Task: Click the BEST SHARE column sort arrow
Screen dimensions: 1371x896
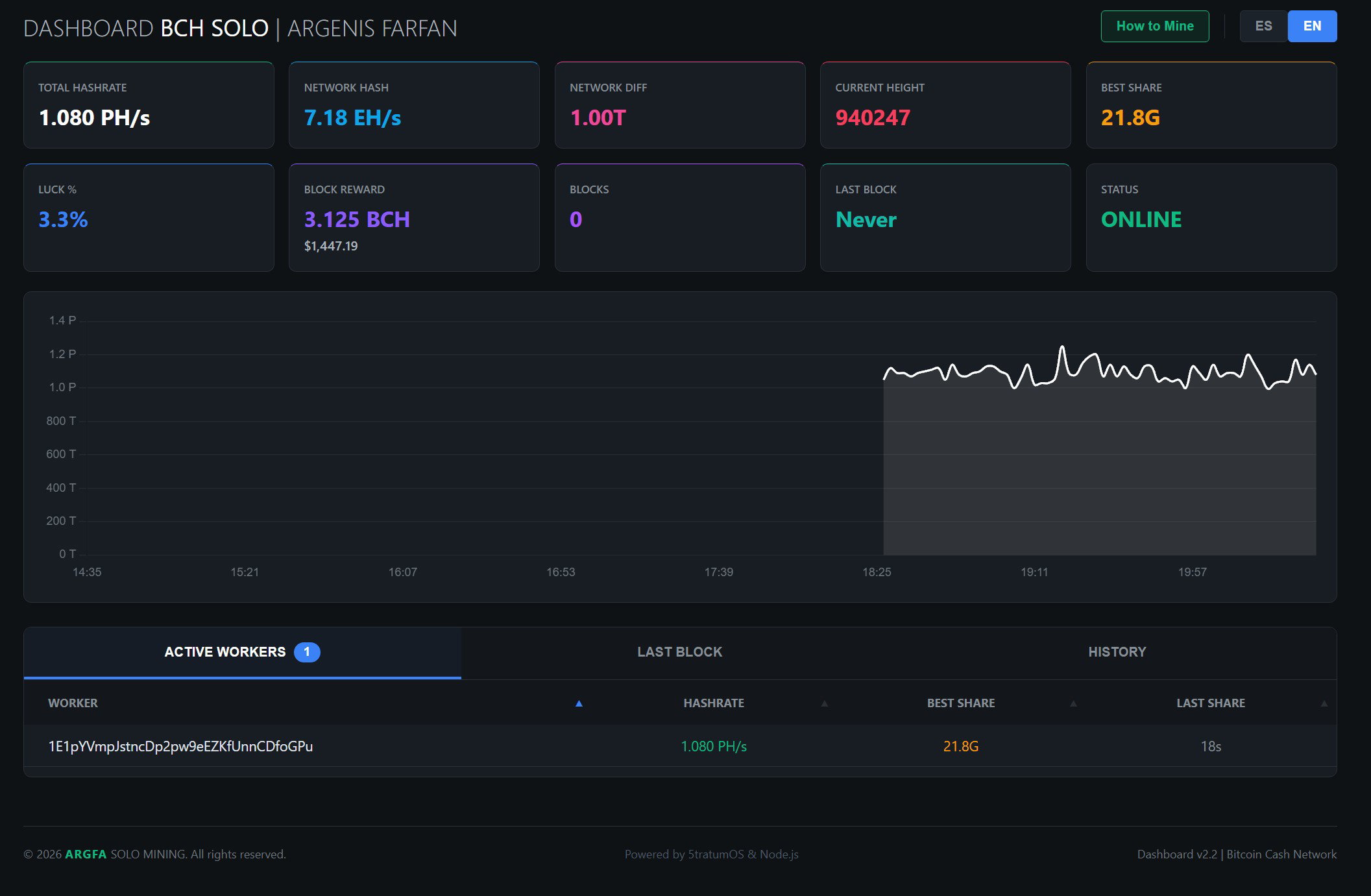Action: pos(1073,703)
